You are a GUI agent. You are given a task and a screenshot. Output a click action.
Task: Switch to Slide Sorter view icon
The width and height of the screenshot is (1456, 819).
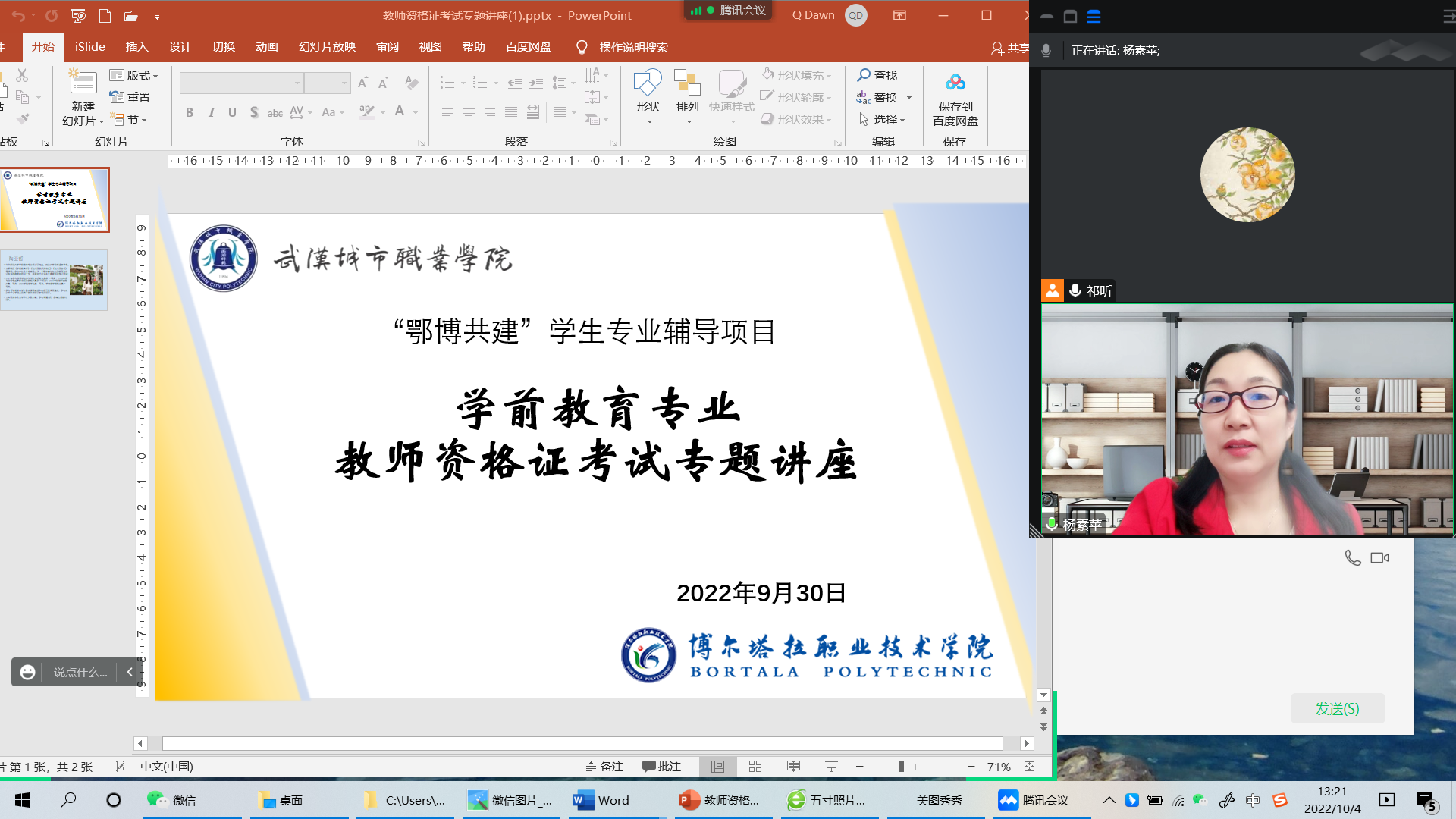point(755,767)
